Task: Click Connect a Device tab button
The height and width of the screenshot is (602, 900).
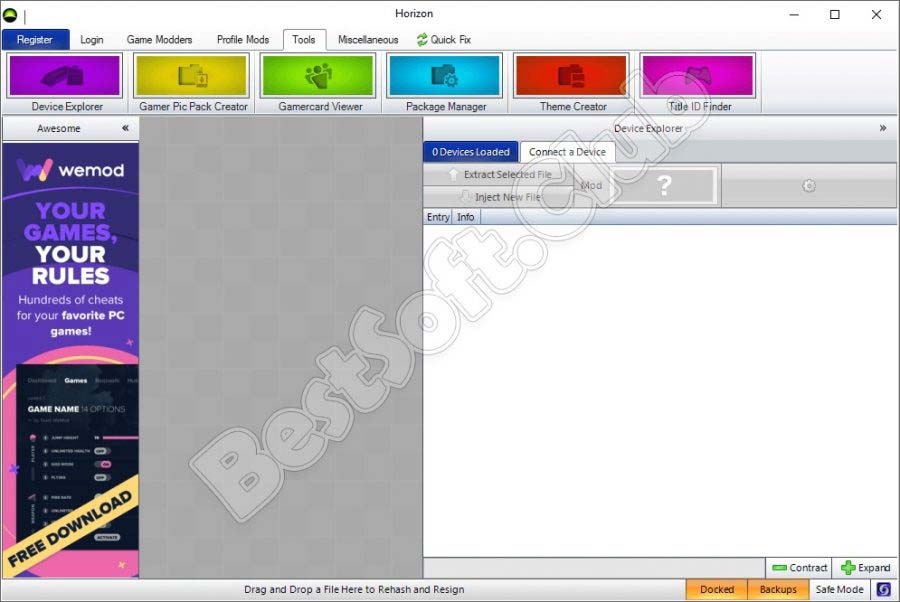Action: pyautogui.click(x=567, y=152)
